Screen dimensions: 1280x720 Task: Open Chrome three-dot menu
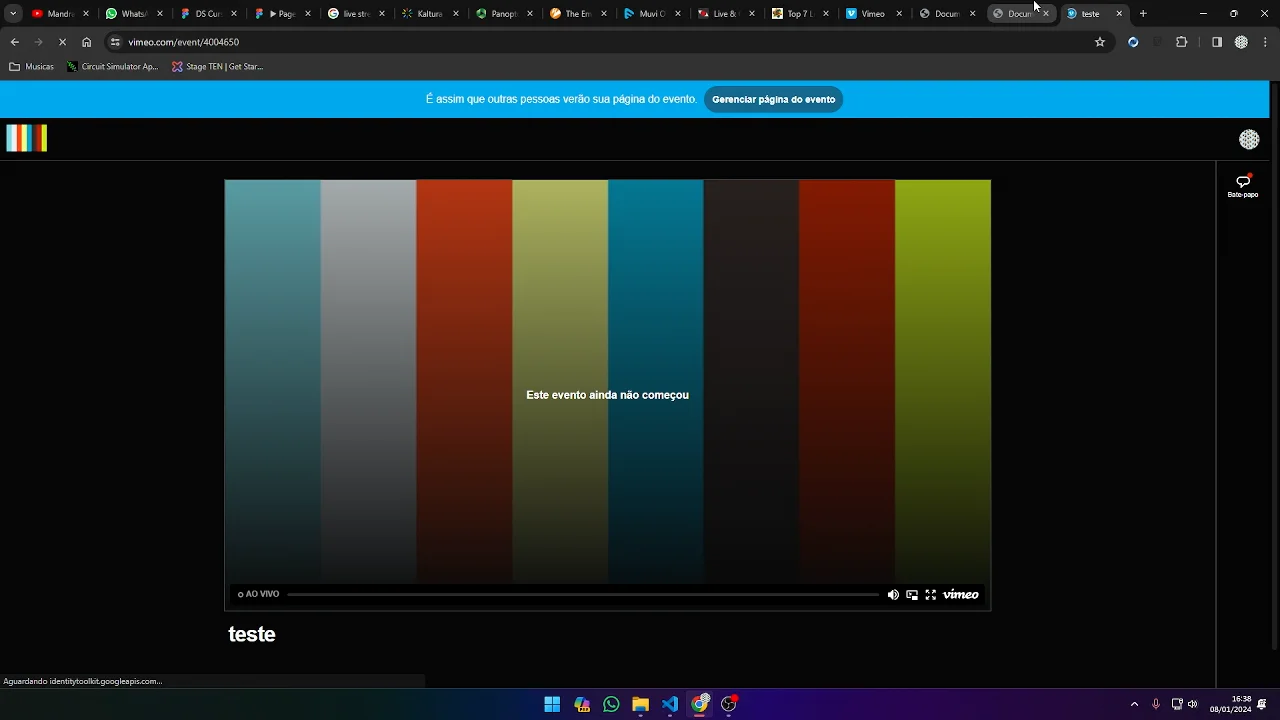click(1265, 42)
